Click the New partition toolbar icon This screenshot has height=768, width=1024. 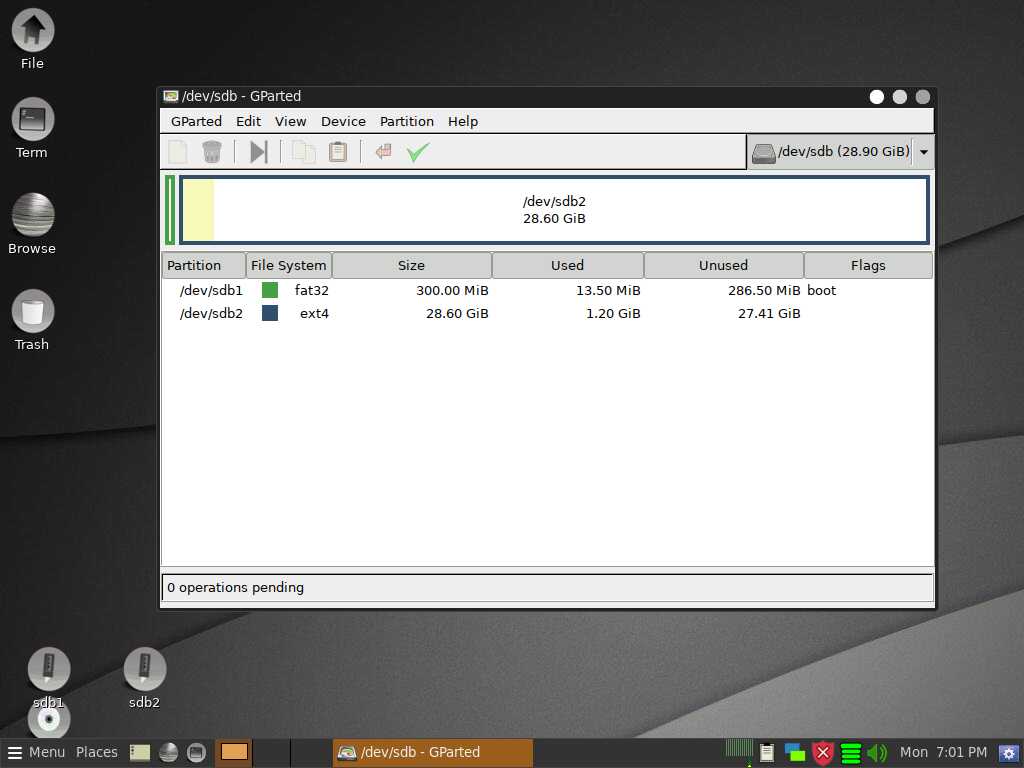click(178, 152)
